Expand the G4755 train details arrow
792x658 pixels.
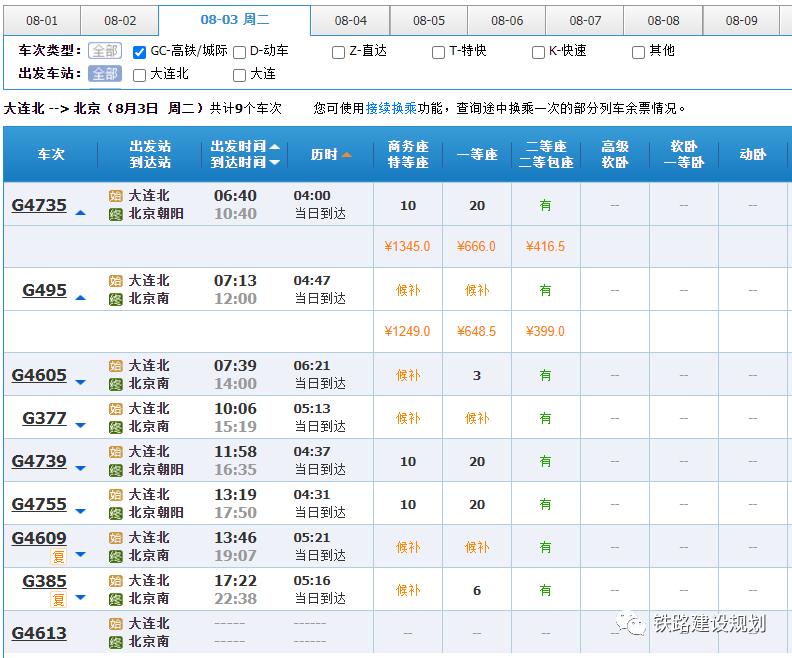pyautogui.click(x=81, y=511)
